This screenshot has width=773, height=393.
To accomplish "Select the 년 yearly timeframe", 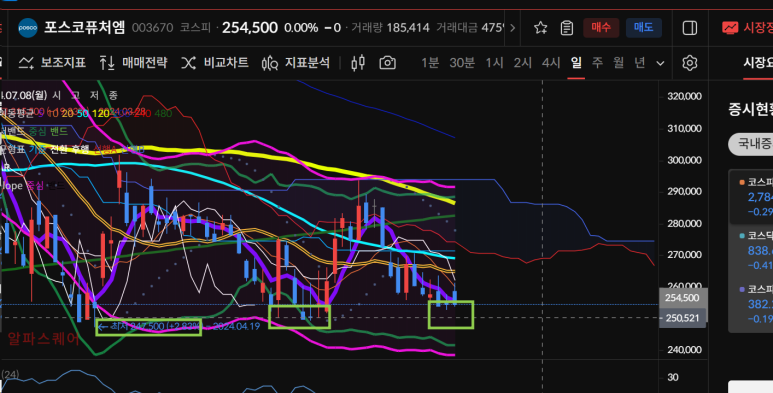I will tap(640, 63).
